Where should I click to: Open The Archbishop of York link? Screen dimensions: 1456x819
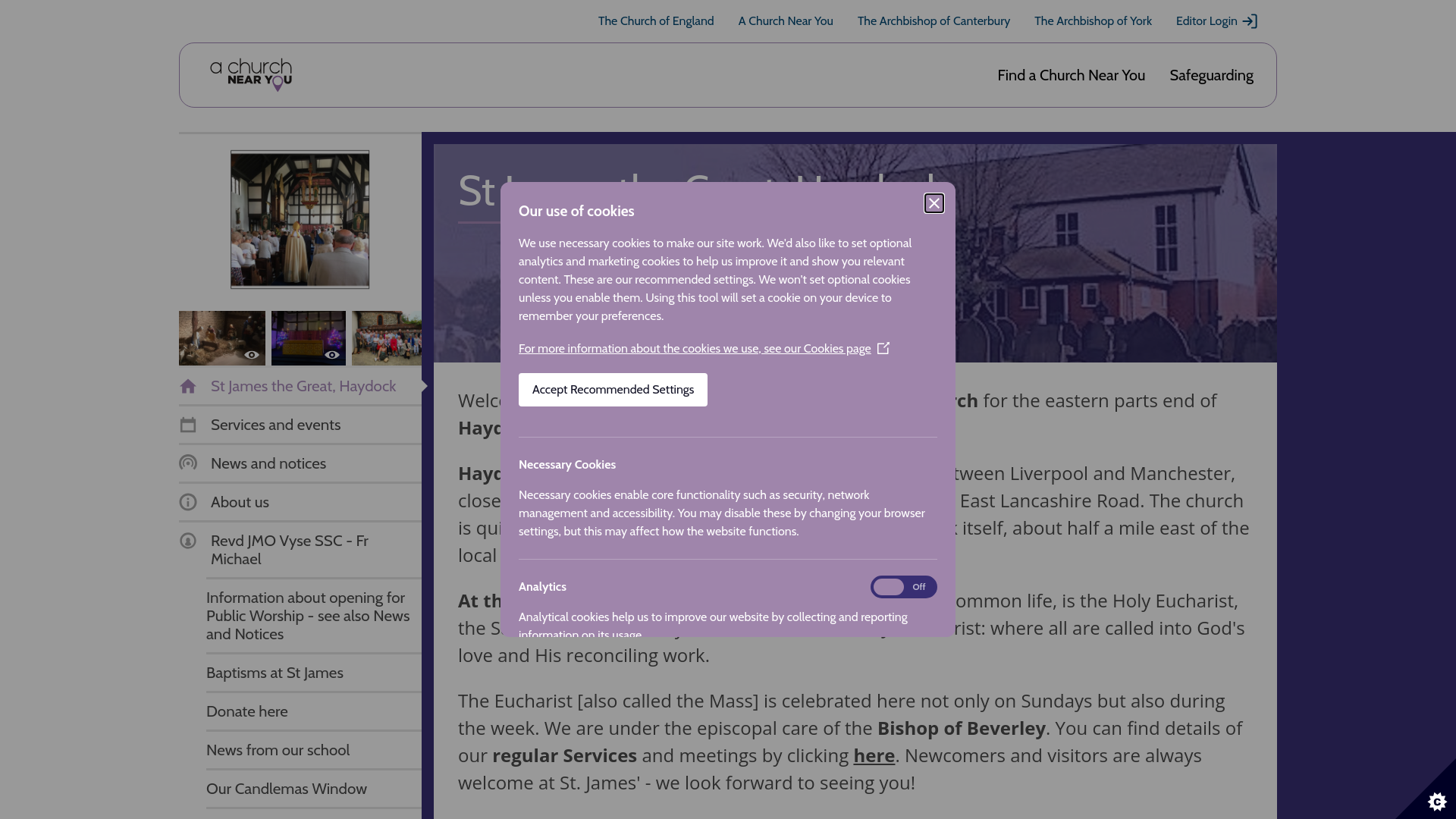click(x=1093, y=21)
